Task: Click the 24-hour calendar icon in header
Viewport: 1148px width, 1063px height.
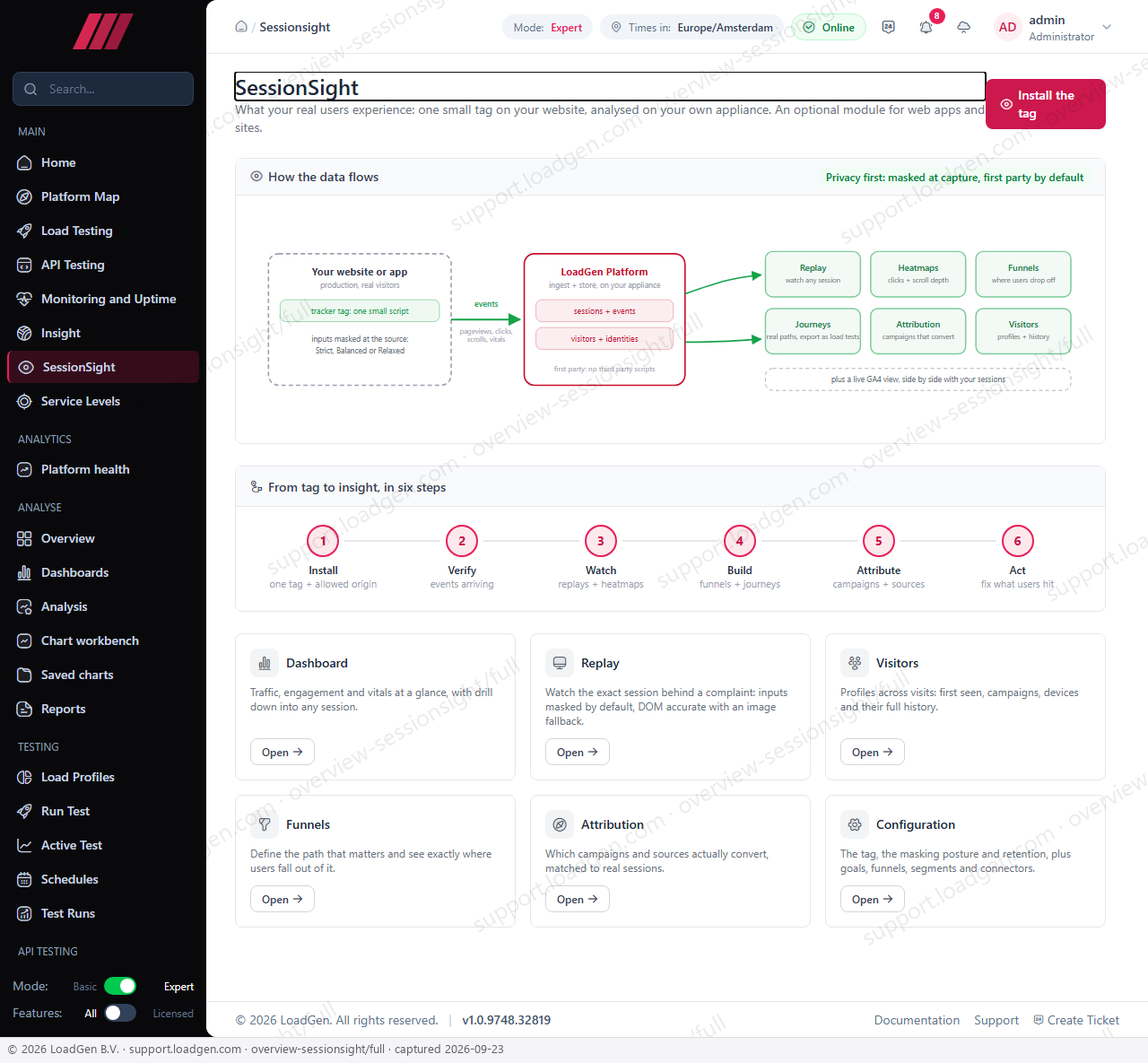Action: [888, 27]
